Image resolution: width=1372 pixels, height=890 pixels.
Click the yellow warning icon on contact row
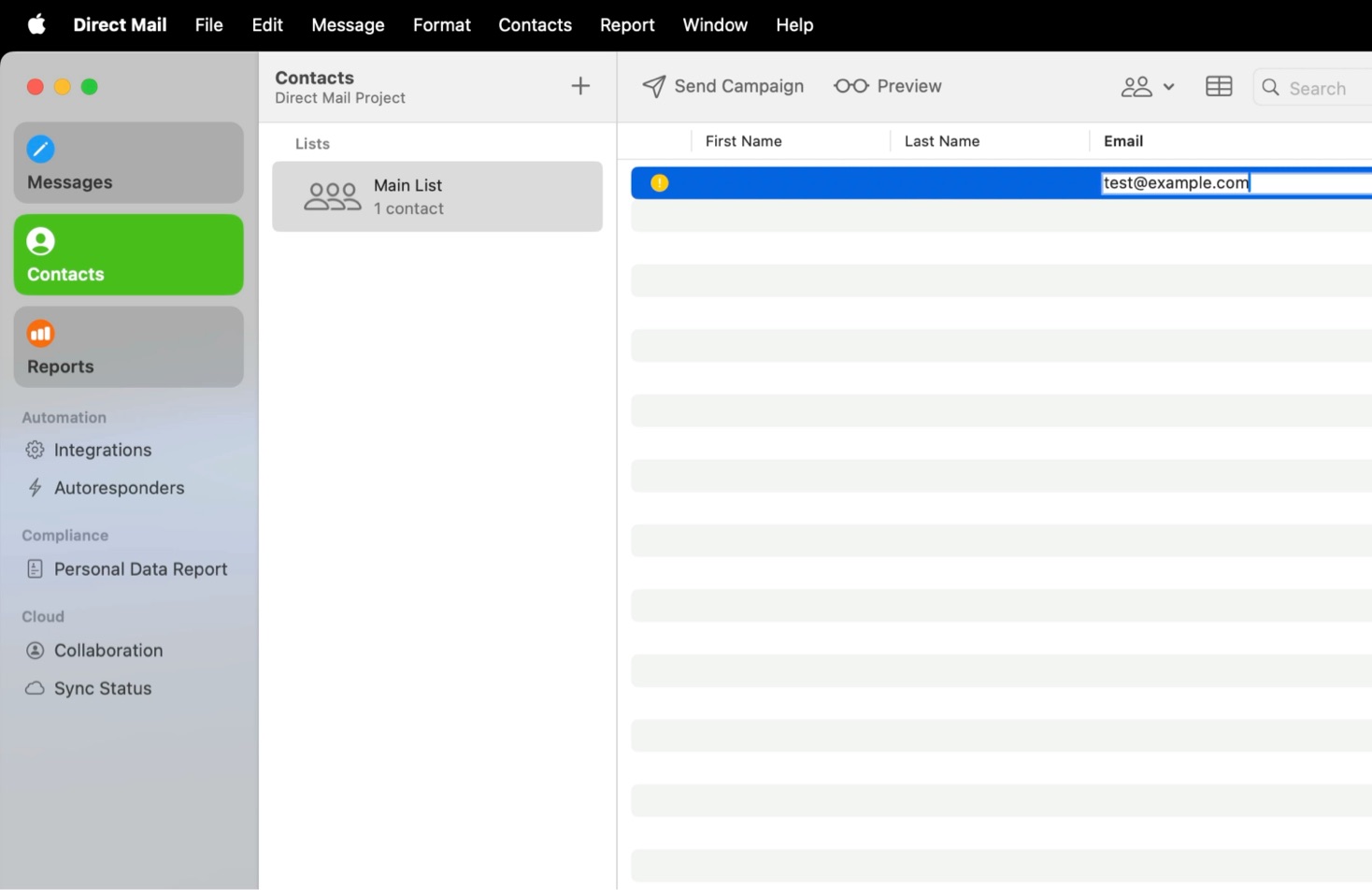click(x=660, y=183)
